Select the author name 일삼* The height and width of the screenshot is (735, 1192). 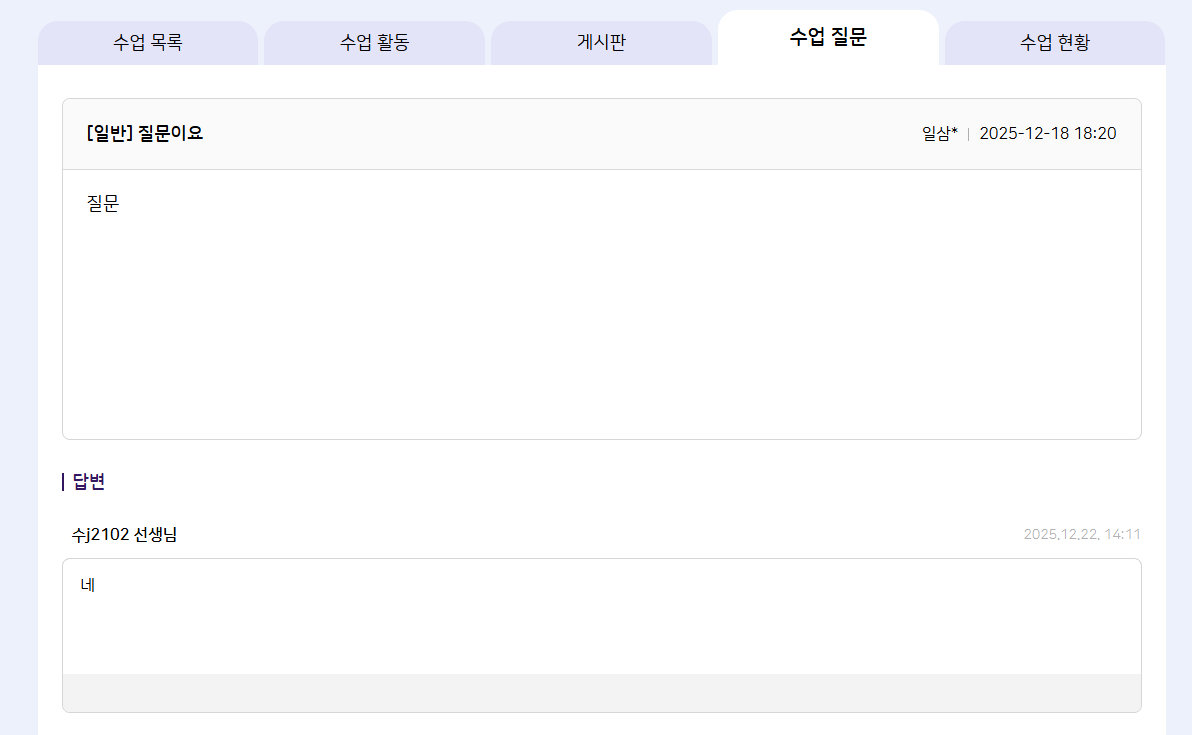pyautogui.click(x=939, y=134)
